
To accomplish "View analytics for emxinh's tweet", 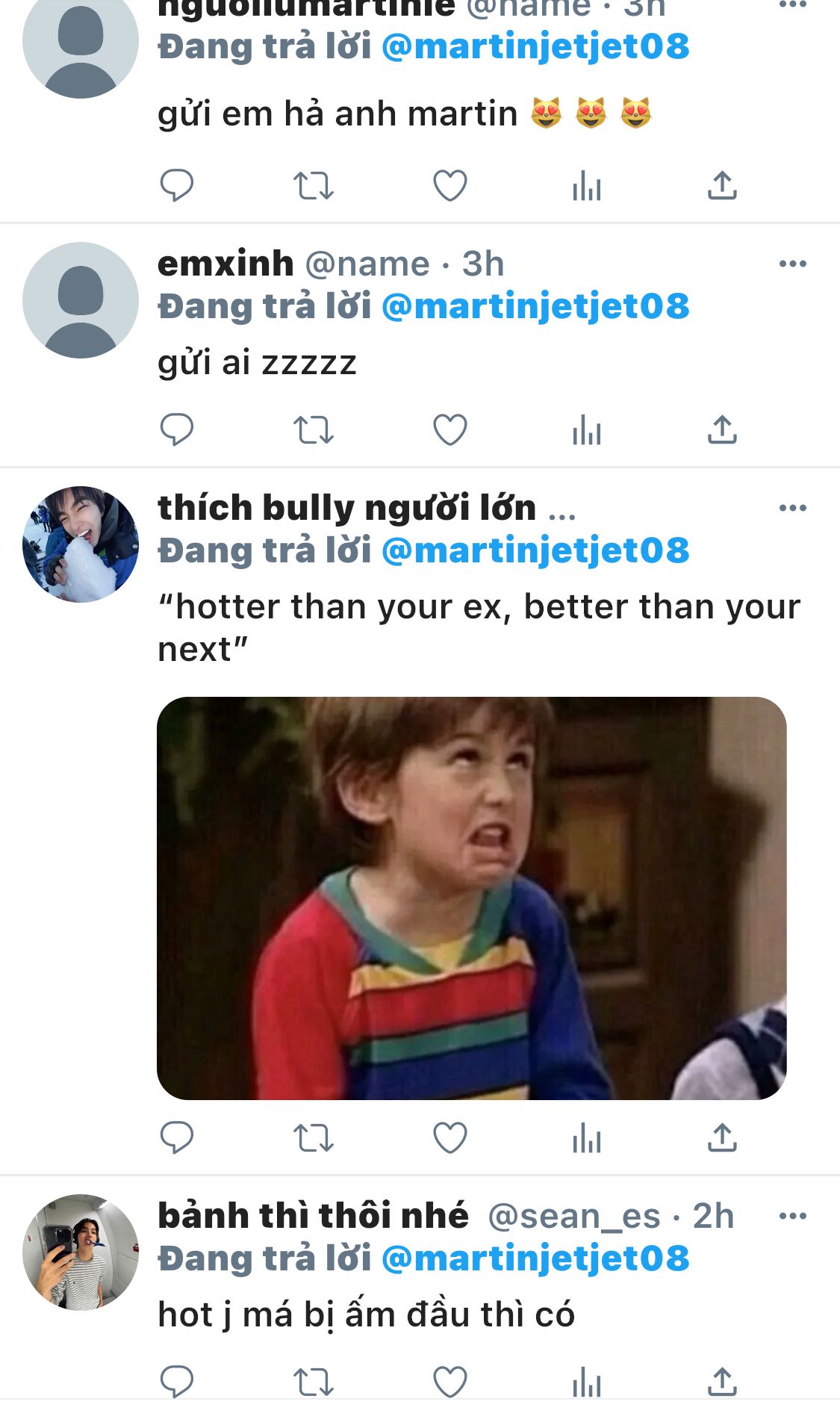I will pyautogui.click(x=587, y=431).
